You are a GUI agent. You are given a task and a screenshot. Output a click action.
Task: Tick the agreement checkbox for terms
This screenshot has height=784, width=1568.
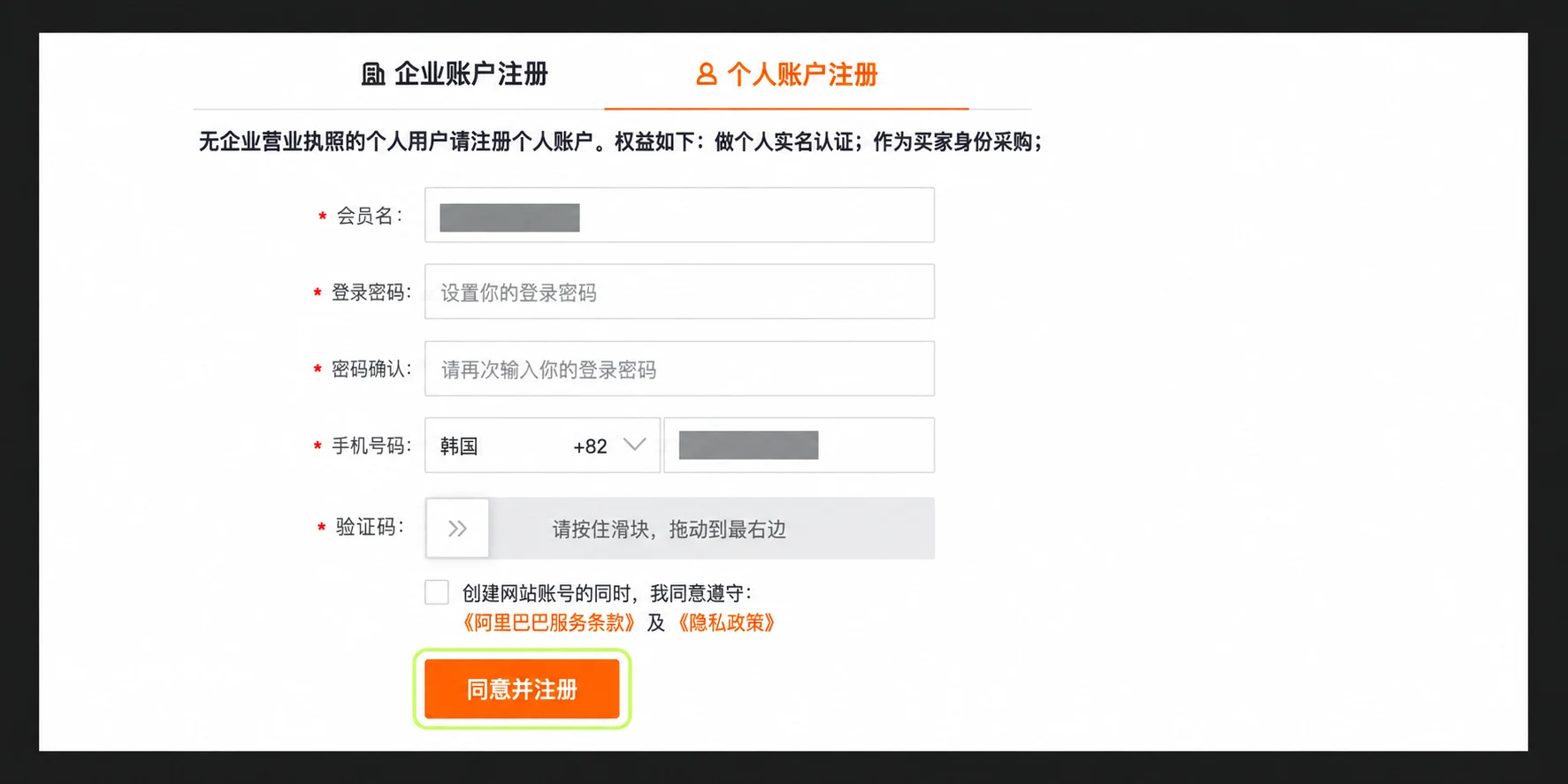(x=437, y=592)
